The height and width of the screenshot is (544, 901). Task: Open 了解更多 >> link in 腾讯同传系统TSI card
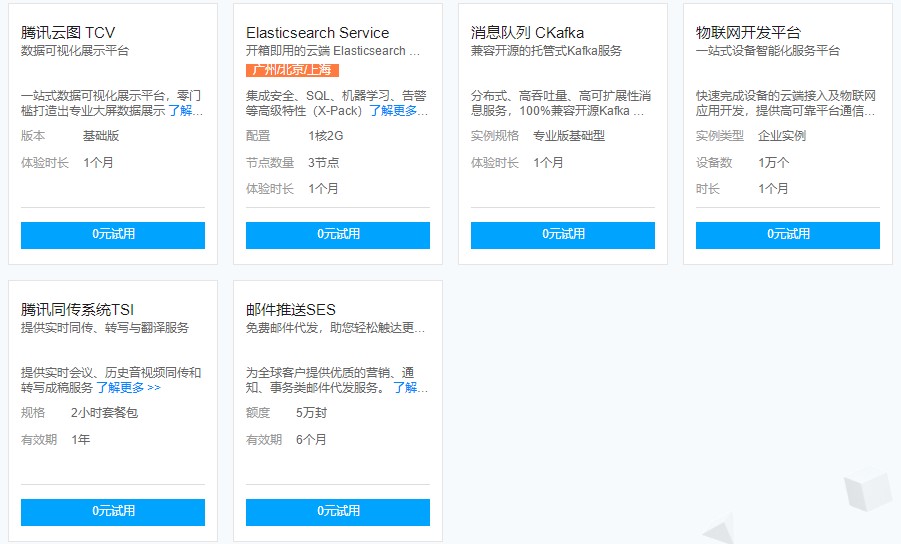point(128,387)
